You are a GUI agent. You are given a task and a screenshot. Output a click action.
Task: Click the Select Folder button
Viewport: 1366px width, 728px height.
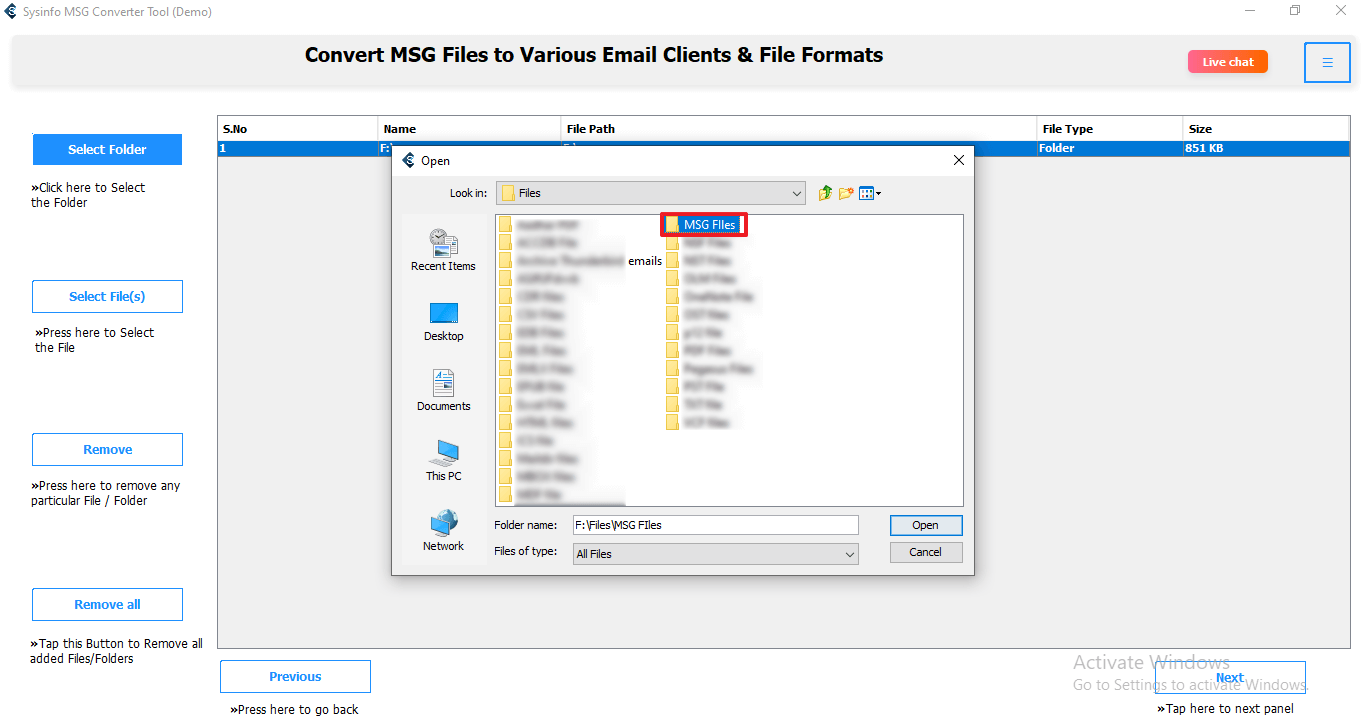pos(107,149)
